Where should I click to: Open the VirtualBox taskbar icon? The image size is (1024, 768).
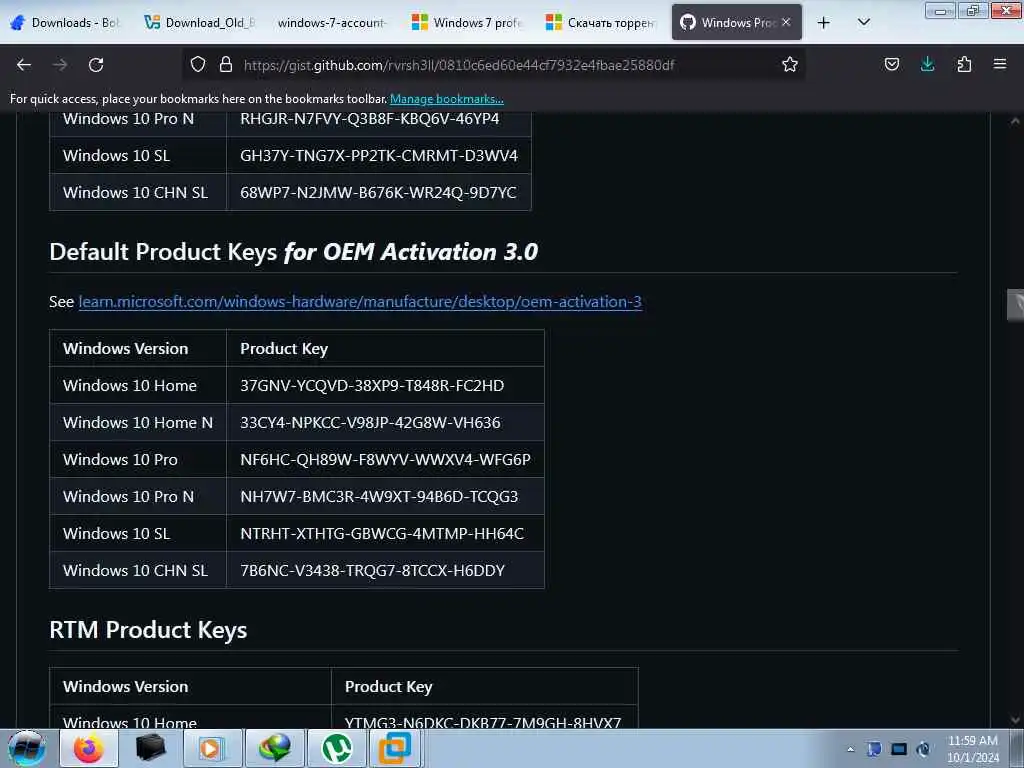[395, 748]
